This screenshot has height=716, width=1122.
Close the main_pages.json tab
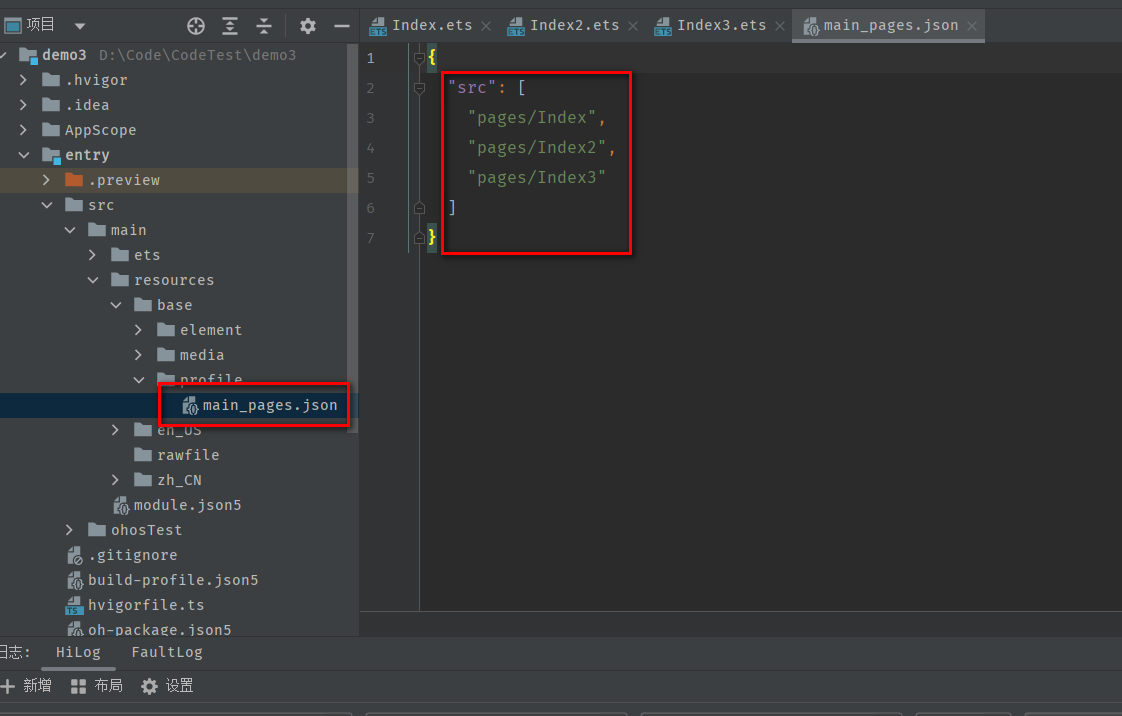pos(972,26)
